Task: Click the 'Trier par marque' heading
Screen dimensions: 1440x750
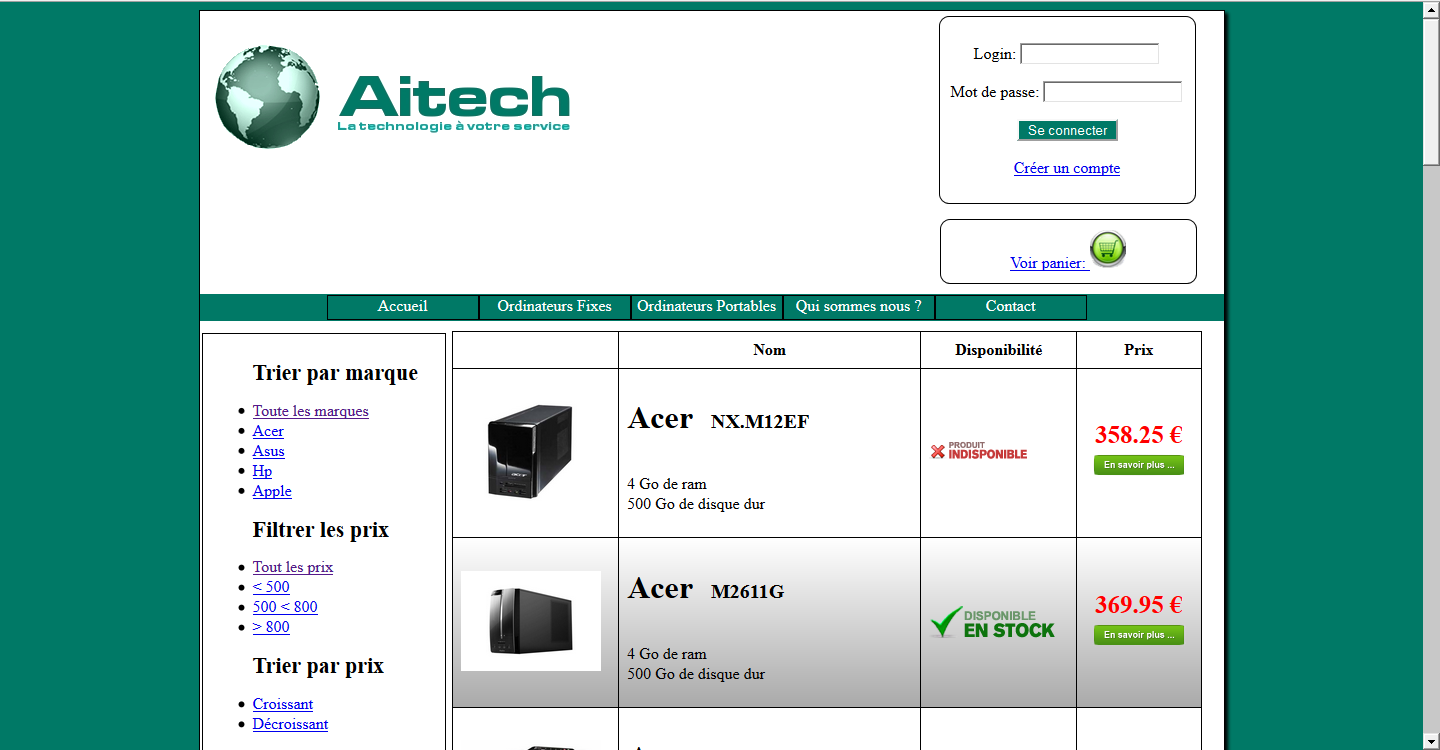Action: pyautogui.click(x=335, y=373)
